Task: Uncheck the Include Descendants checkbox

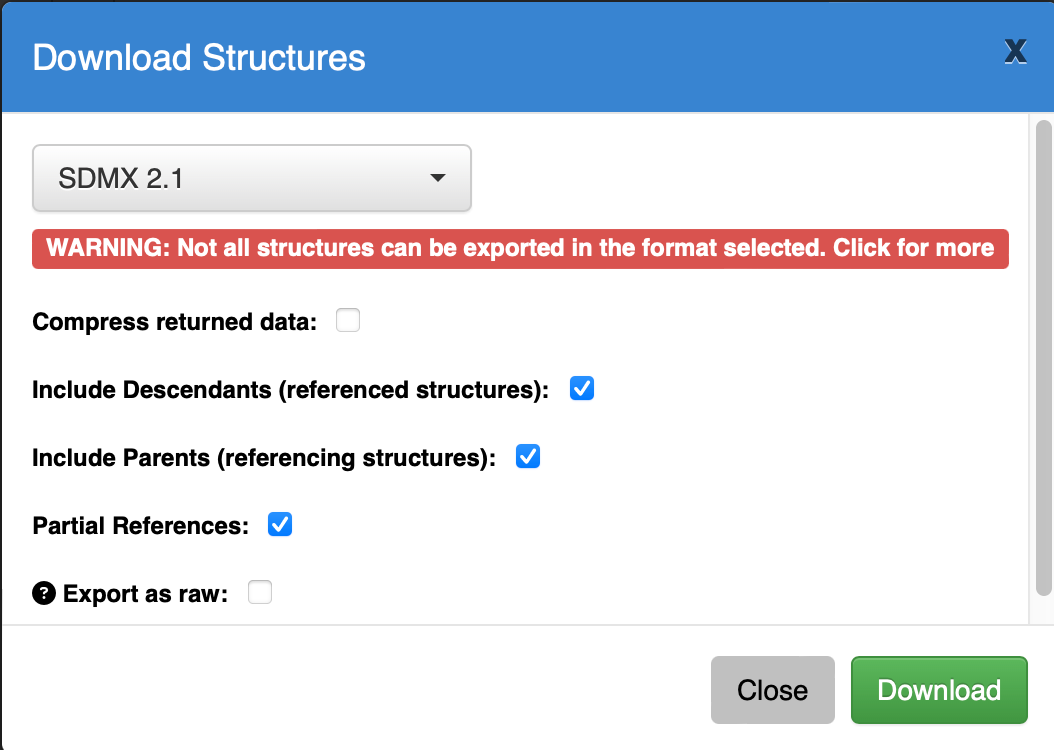Action: tap(582, 389)
